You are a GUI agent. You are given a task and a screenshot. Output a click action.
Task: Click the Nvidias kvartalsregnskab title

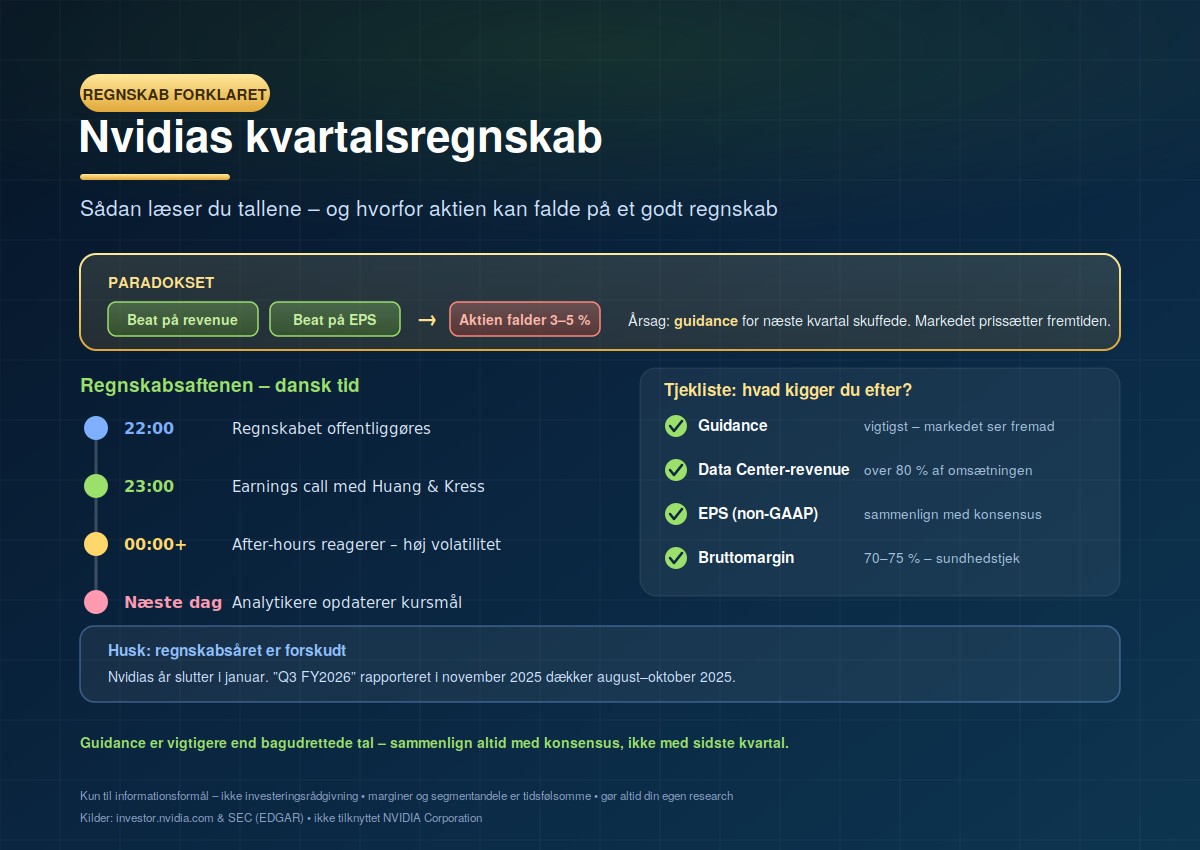(340, 138)
